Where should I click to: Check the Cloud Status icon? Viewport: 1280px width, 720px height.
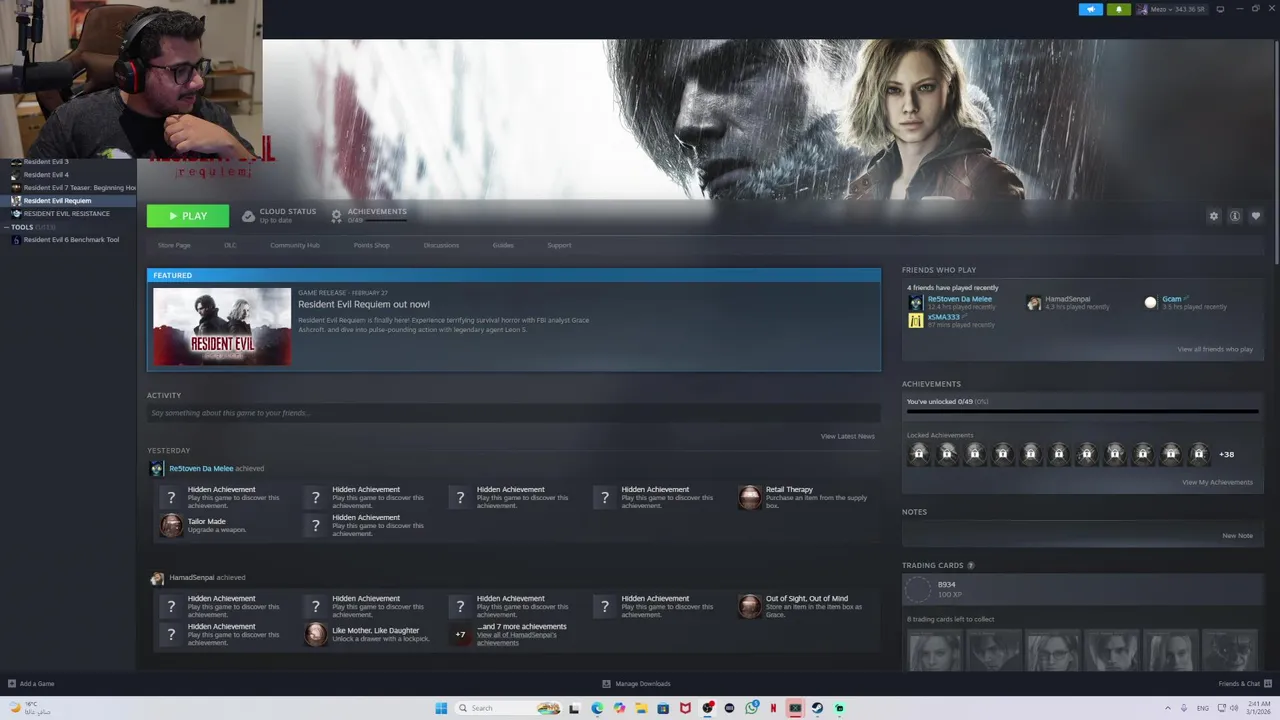click(x=249, y=216)
